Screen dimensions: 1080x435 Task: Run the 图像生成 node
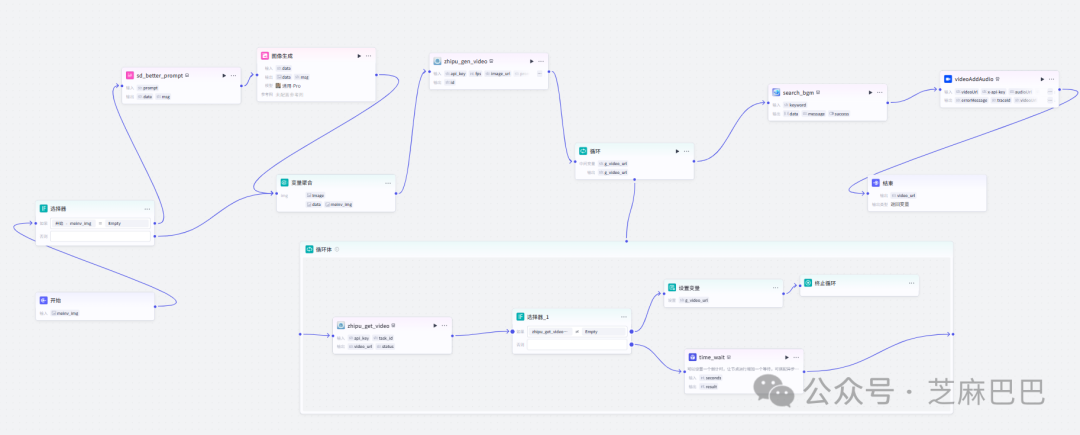pos(359,56)
